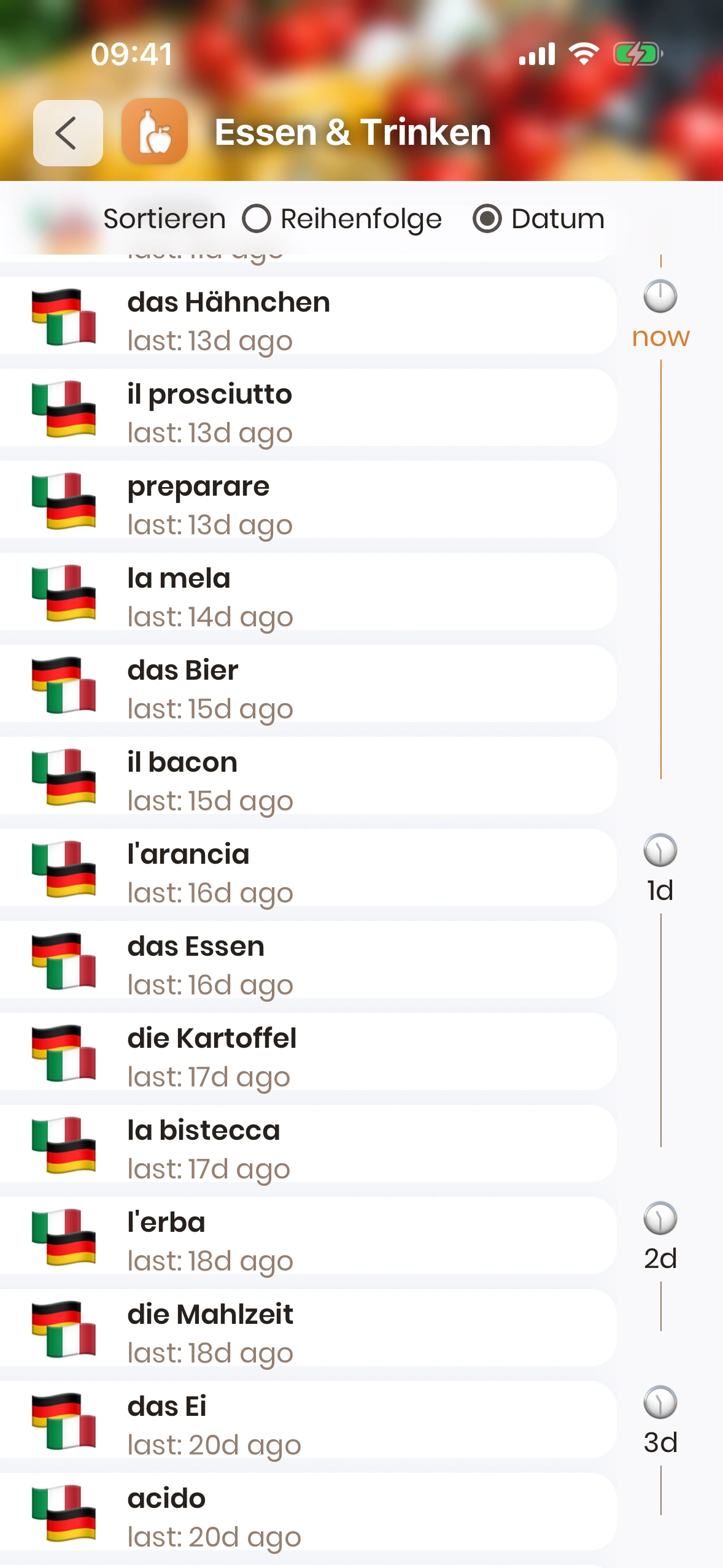The image size is (723, 1568).
Task: Tap the 'die Kartoffel' list item
Action: pos(307,1053)
